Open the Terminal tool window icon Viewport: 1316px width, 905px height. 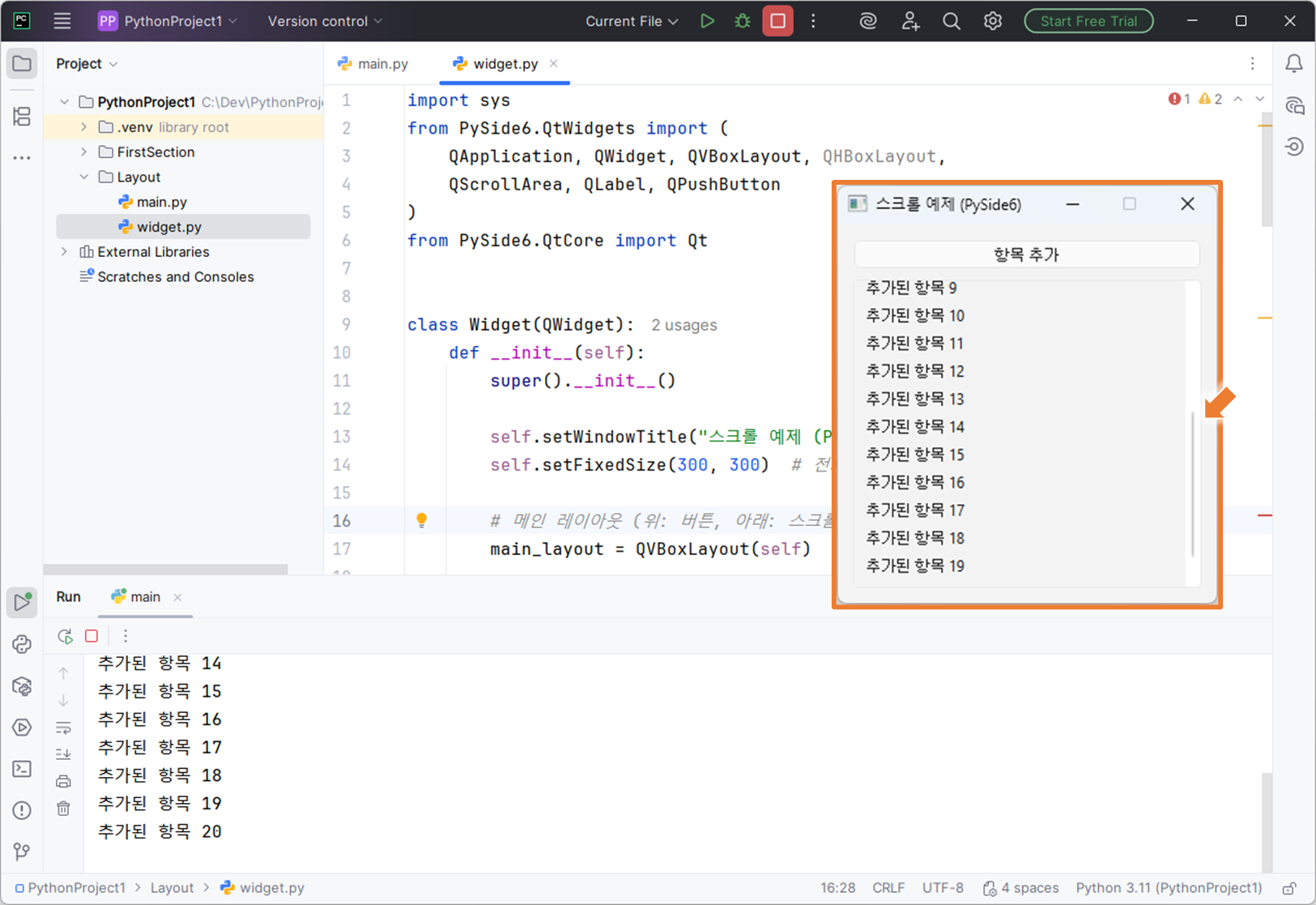(22, 769)
